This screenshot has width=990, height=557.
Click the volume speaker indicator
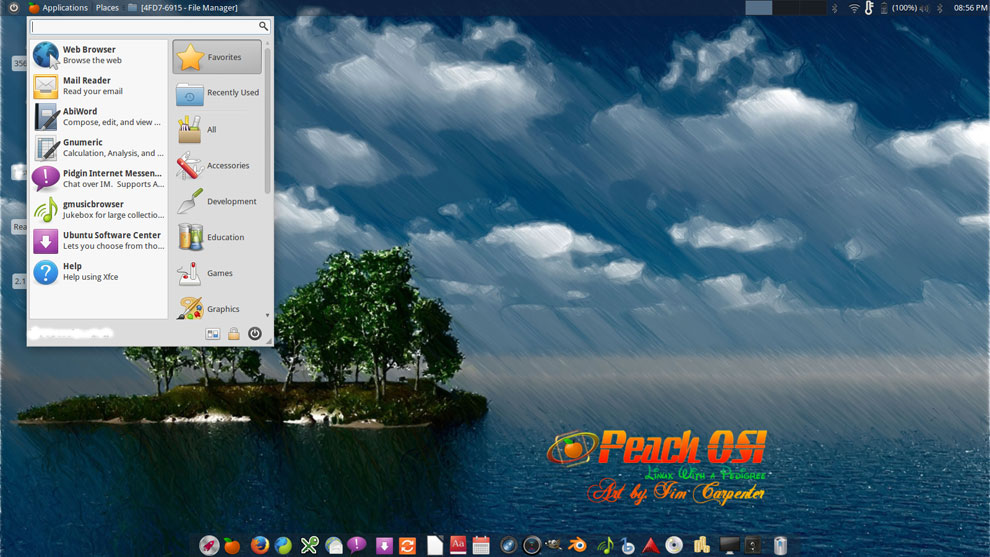tap(924, 8)
